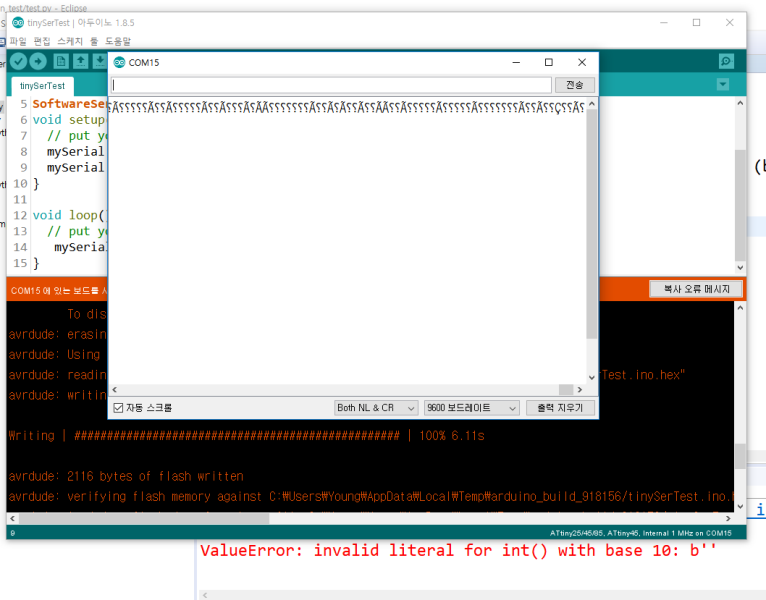Open sketch with the up-arrow icon
This screenshot has height=600, width=766.
pos(81,61)
